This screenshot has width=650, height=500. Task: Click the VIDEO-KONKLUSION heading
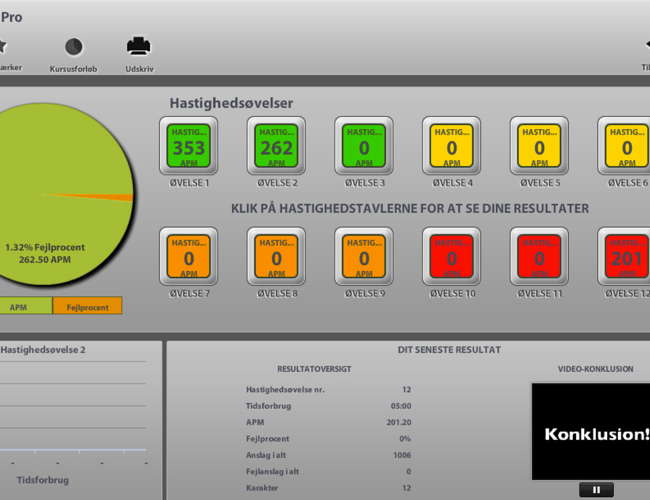tap(595, 369)
